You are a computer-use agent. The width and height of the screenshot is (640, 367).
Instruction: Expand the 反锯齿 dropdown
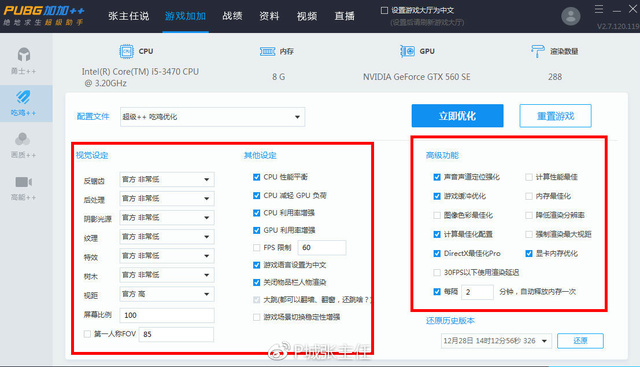tap(167, 179)
